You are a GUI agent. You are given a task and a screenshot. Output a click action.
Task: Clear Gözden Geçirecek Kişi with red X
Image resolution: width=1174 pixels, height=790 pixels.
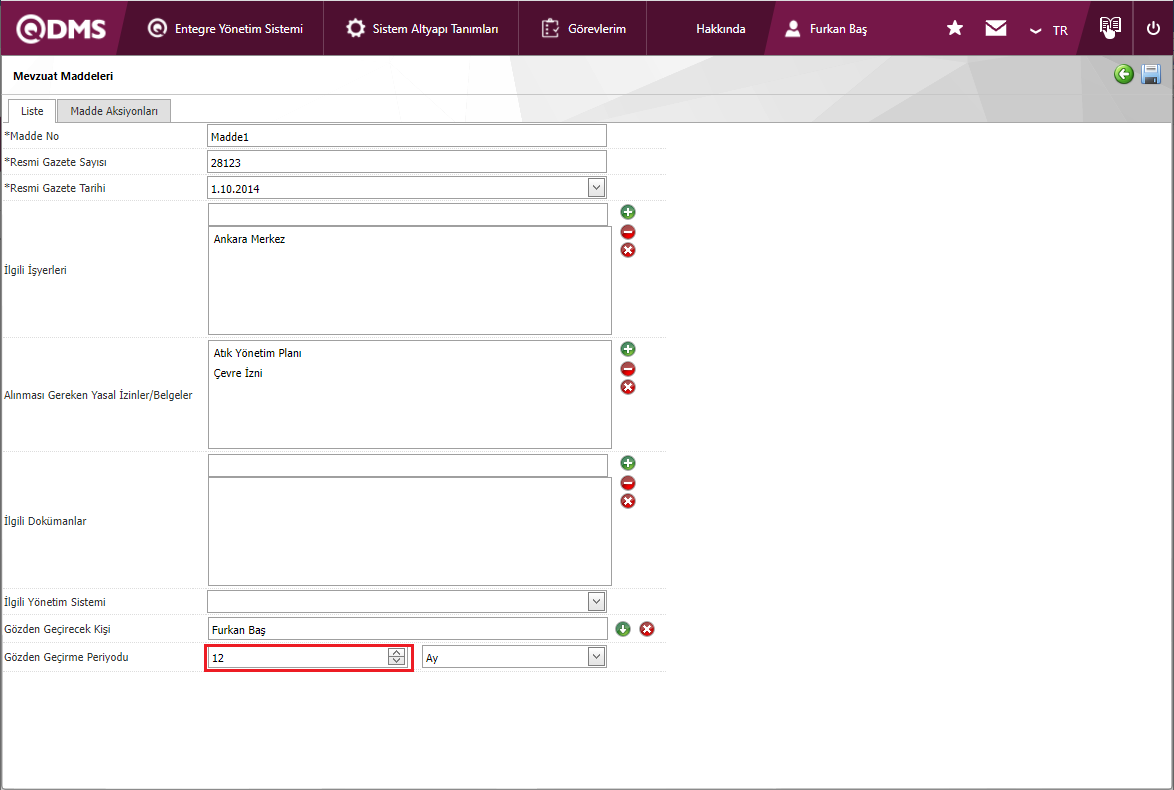tap(647, 629)
